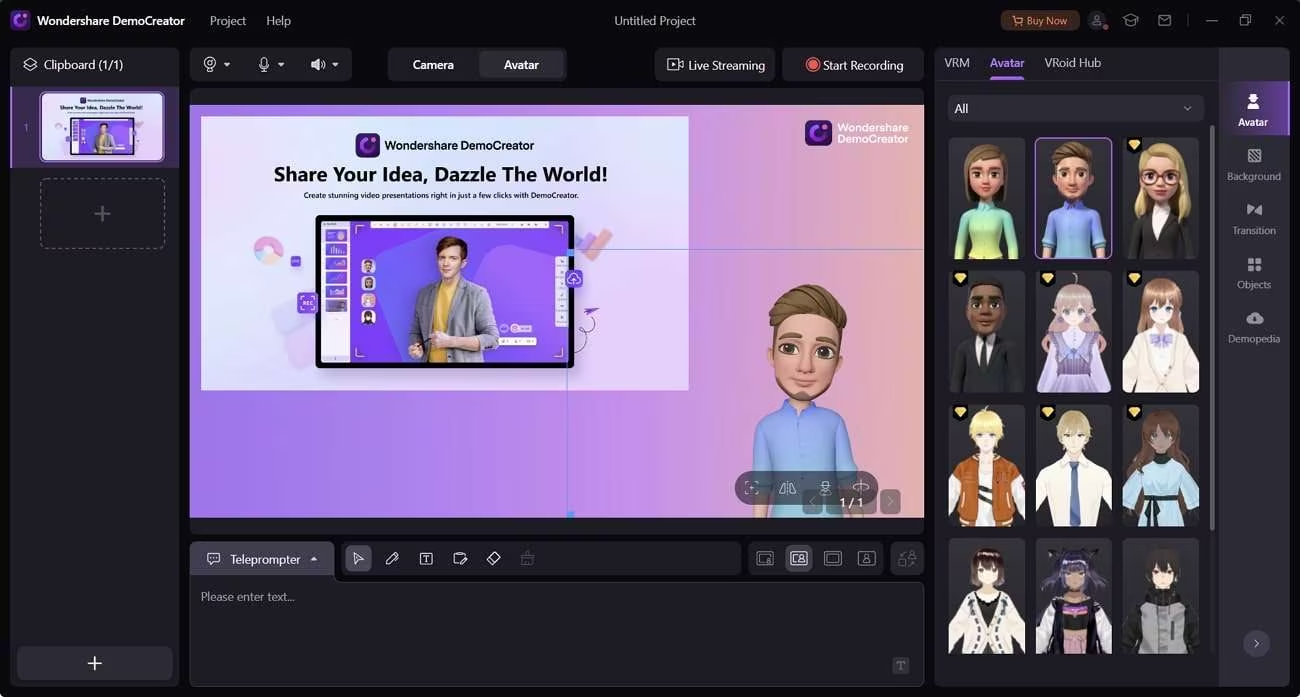This screenshot has width=1300, height=697.
Task: Expand the microphone settings dropdown
Action: 271,65
